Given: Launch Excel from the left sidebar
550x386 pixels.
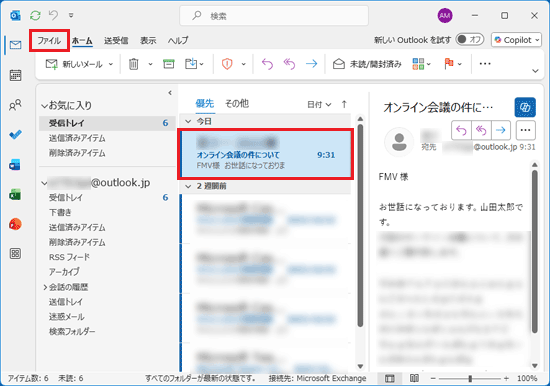Looking at the screenshot, I should coord(15,194).
